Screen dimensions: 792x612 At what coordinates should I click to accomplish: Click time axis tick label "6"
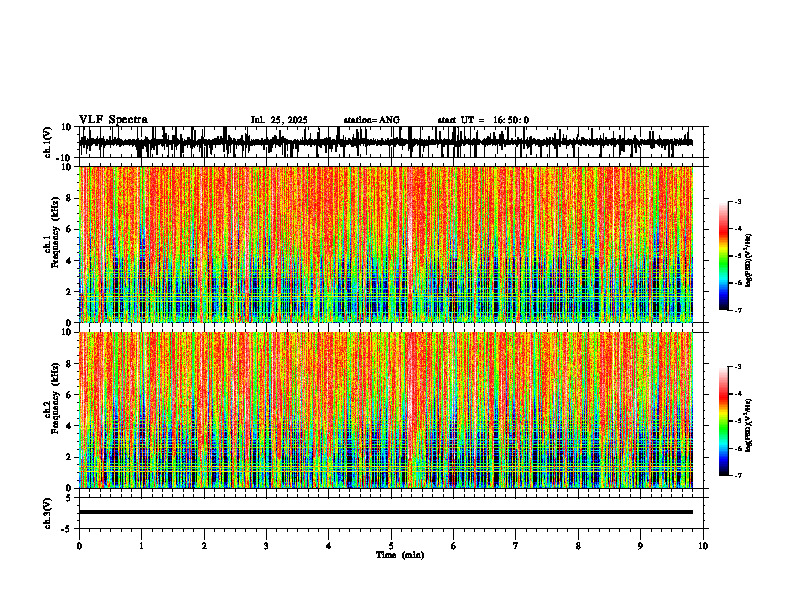pyautogui.click(x=454, y=546)
